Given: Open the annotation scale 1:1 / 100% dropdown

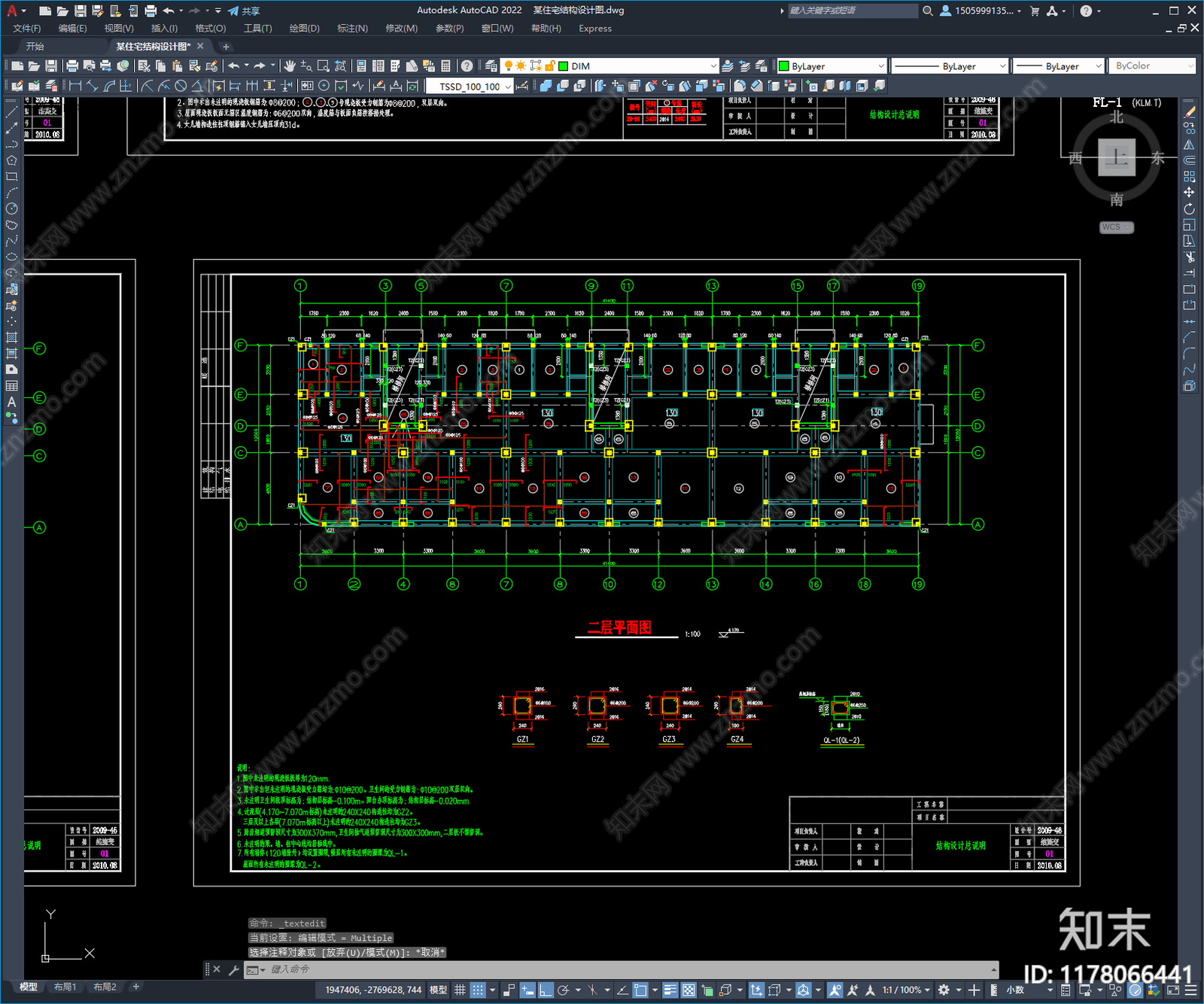Looking at the screenshot, I should [x=906, y=990].
